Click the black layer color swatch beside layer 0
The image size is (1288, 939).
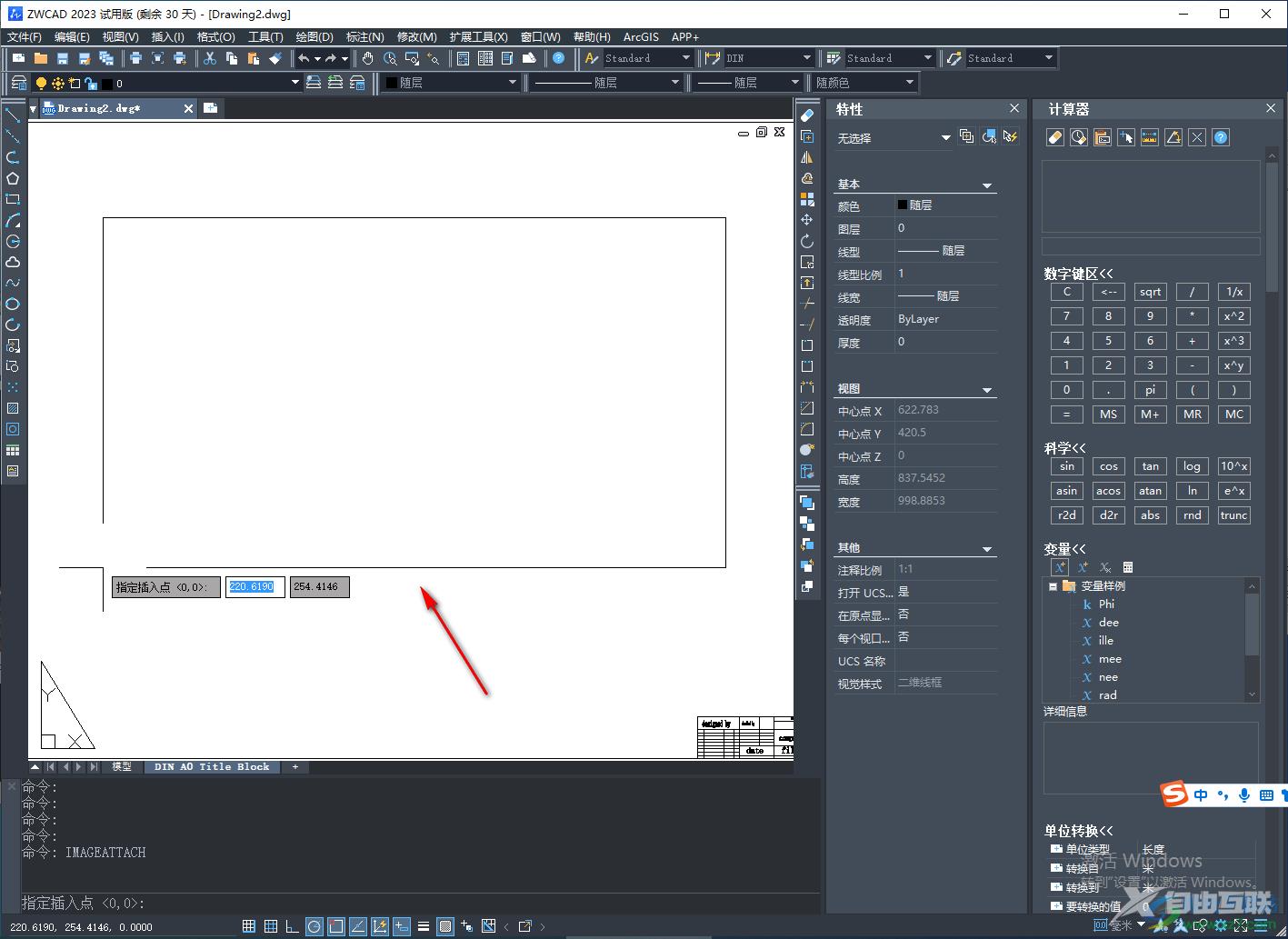106,84
